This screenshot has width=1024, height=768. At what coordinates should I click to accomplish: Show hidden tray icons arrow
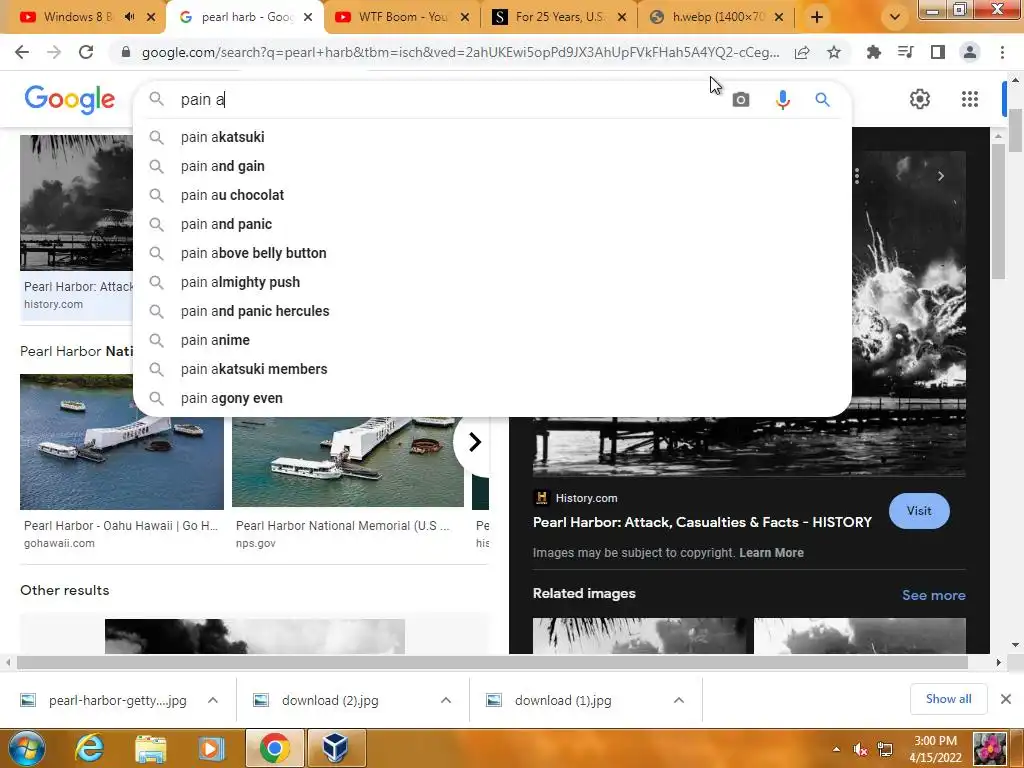click(x=837, y=749)
